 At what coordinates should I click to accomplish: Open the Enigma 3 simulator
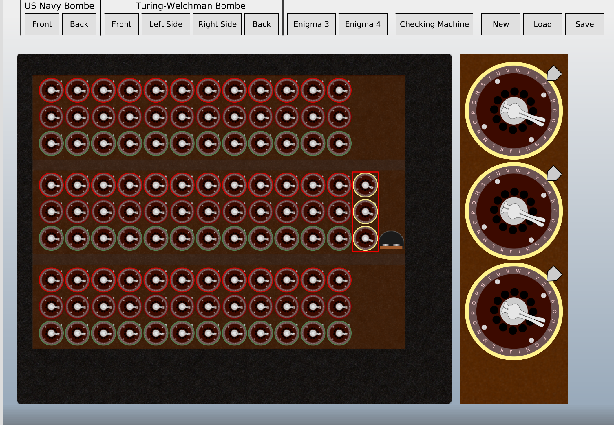tap(311, 24)
